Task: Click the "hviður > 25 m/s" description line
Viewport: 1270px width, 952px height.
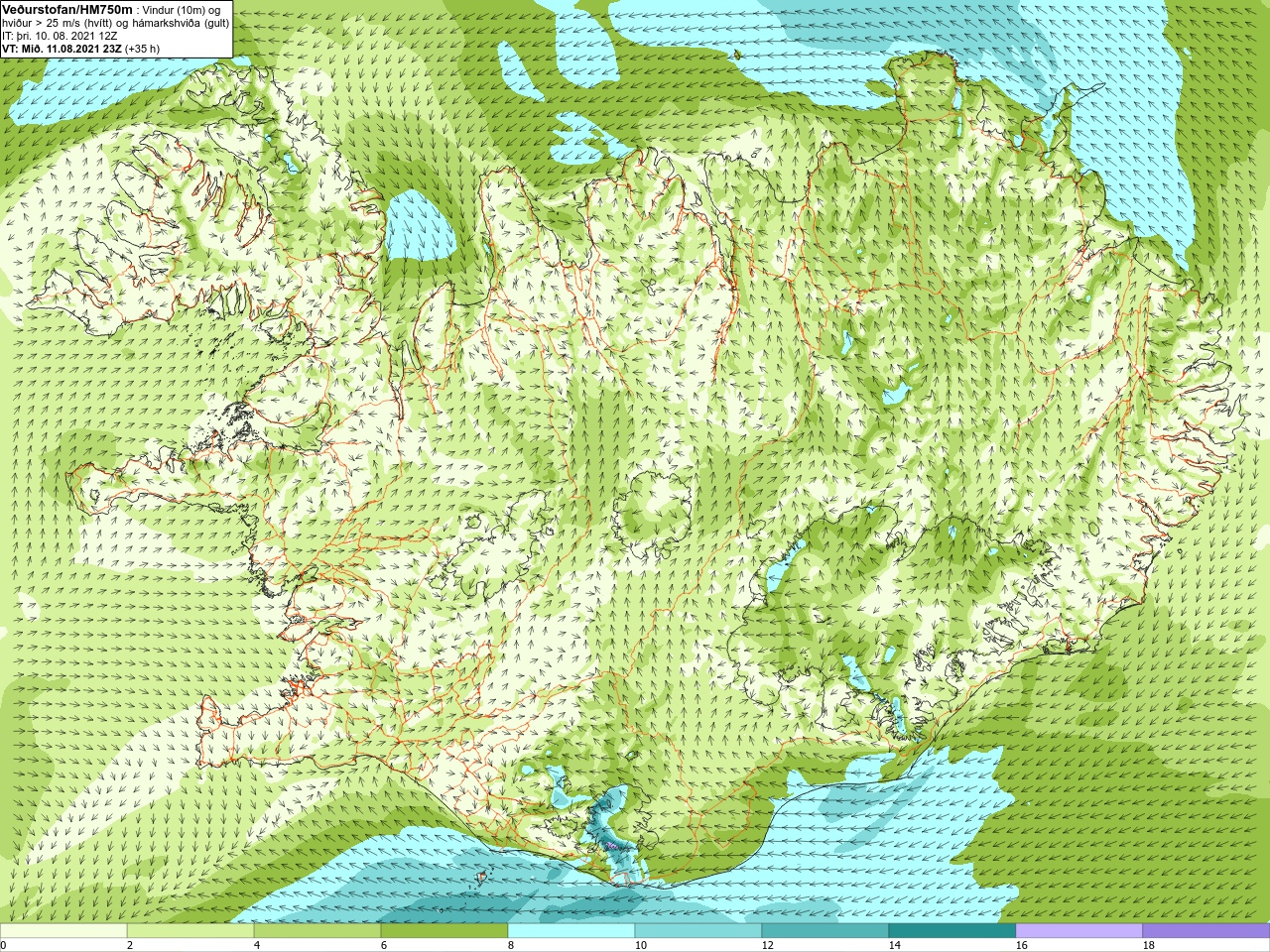Action: [x=115, y=23]
